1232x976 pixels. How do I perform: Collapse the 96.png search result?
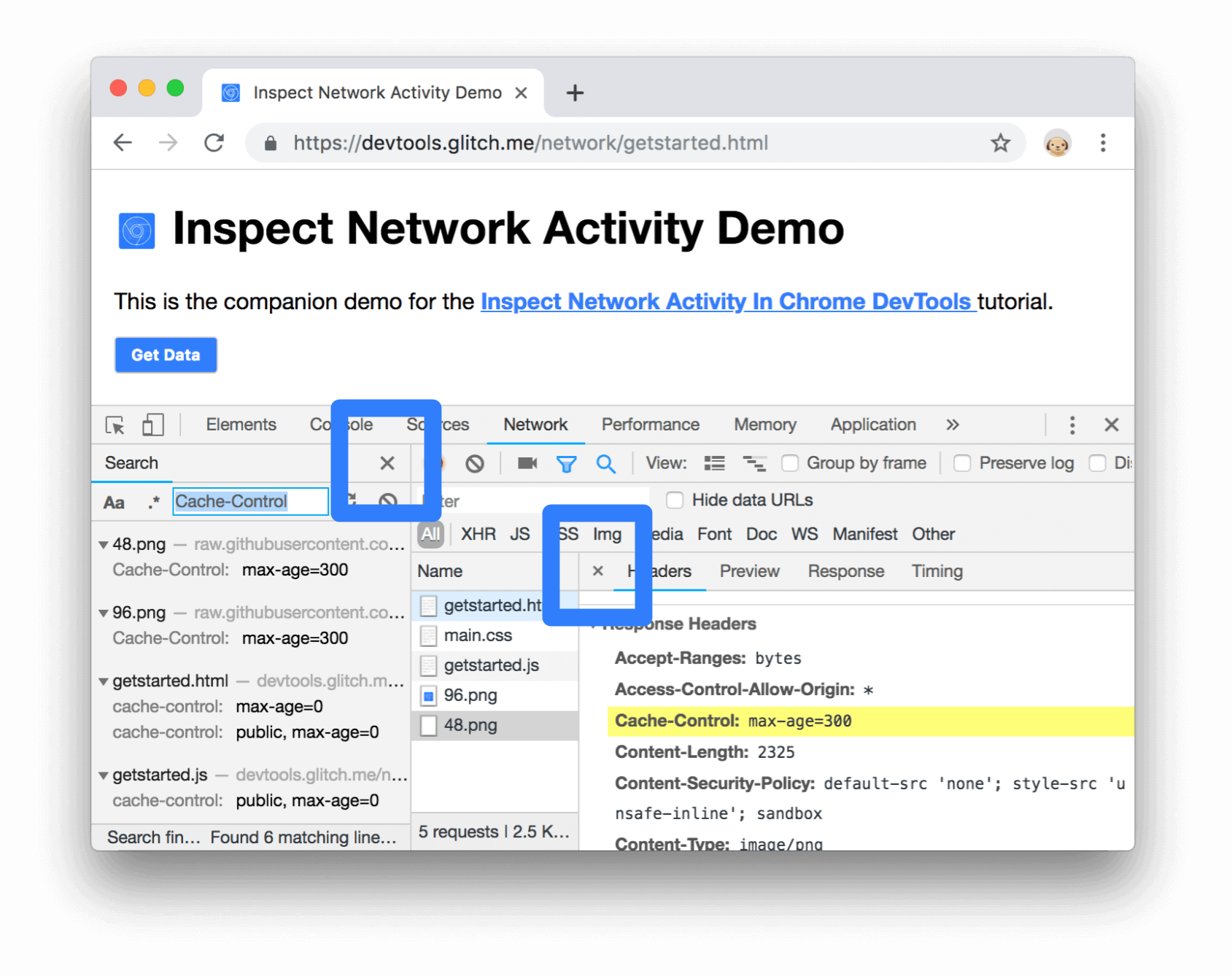coord(104,613)
